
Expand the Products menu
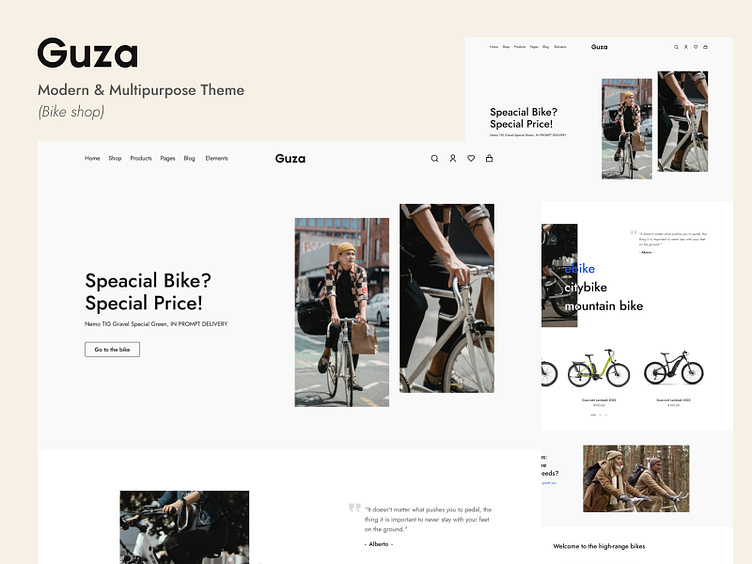tap(141, 158)
